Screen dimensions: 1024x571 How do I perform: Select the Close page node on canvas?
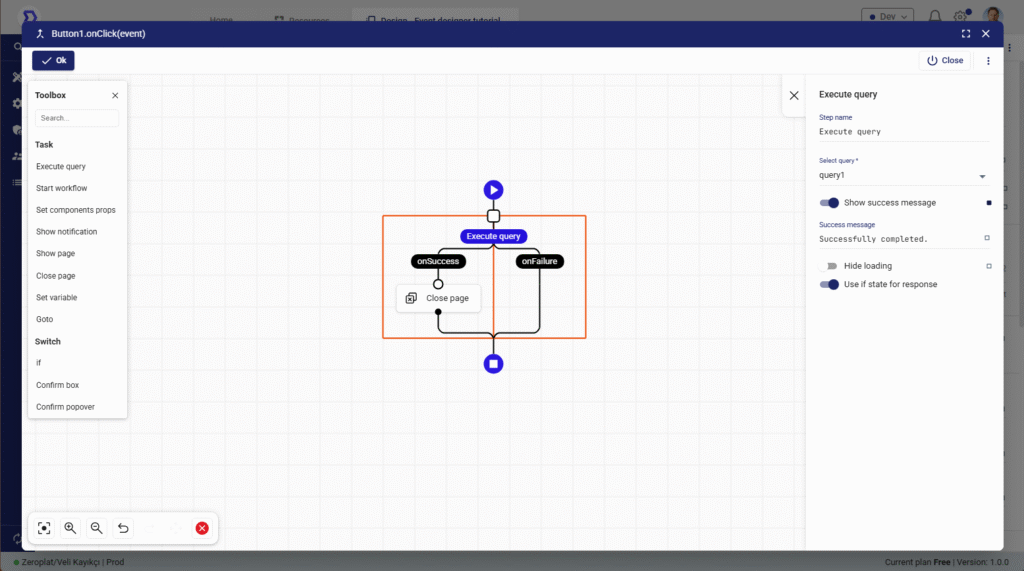pos(438,298)
